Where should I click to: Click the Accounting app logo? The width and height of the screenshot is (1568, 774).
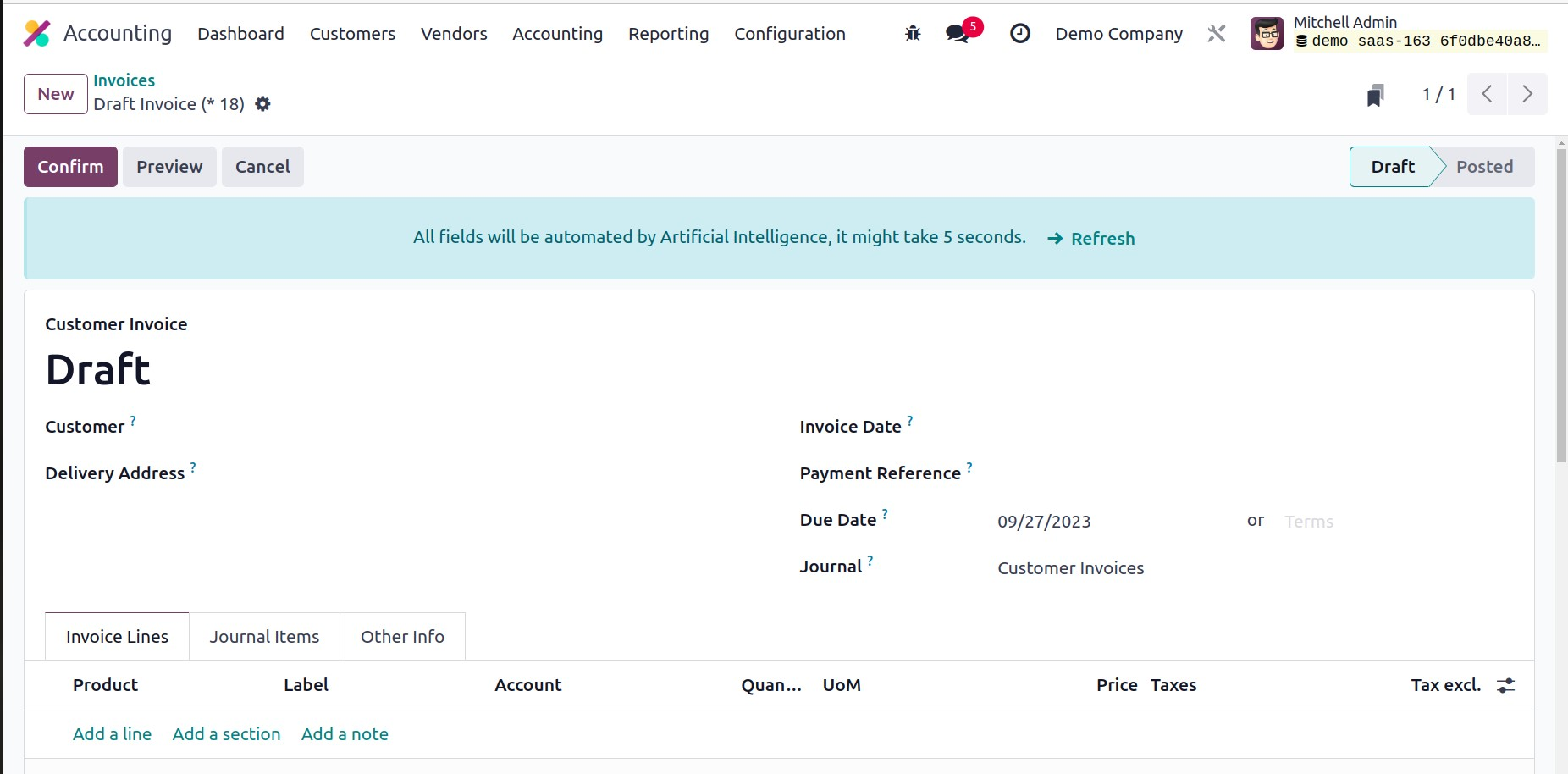click(37, 34)
